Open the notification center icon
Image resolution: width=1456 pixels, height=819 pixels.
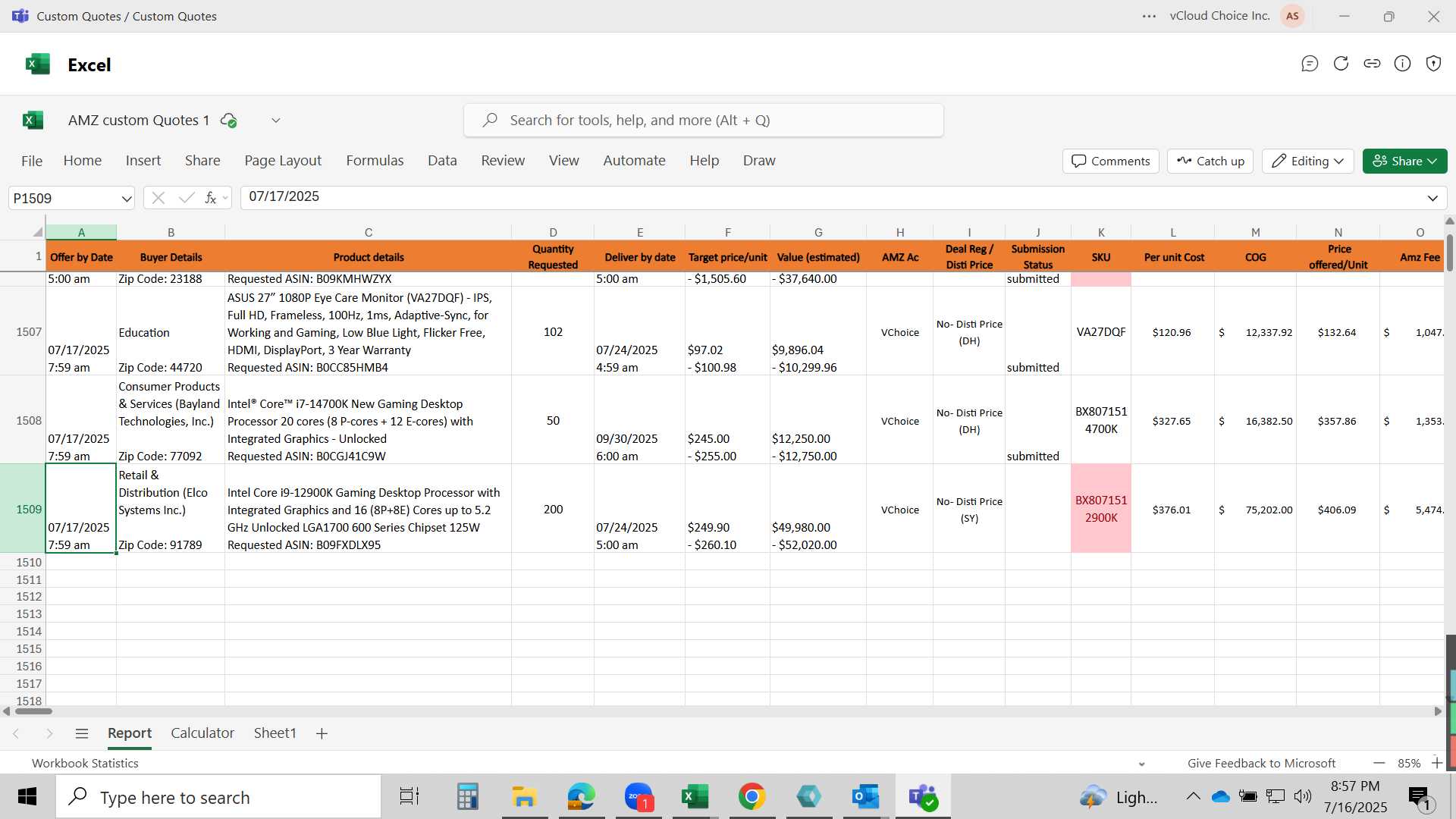point(1419,797)
